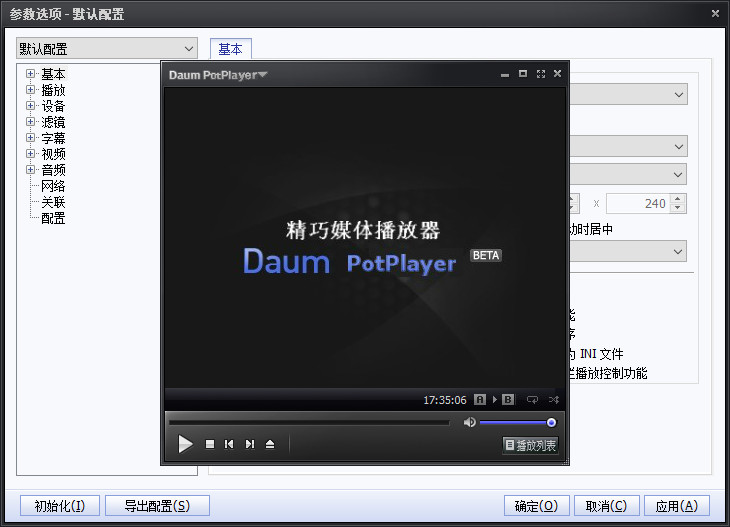The image size is (730, 527).
Task: Open the 默认配置 profile dropdown
Action: tap(107, 48)
